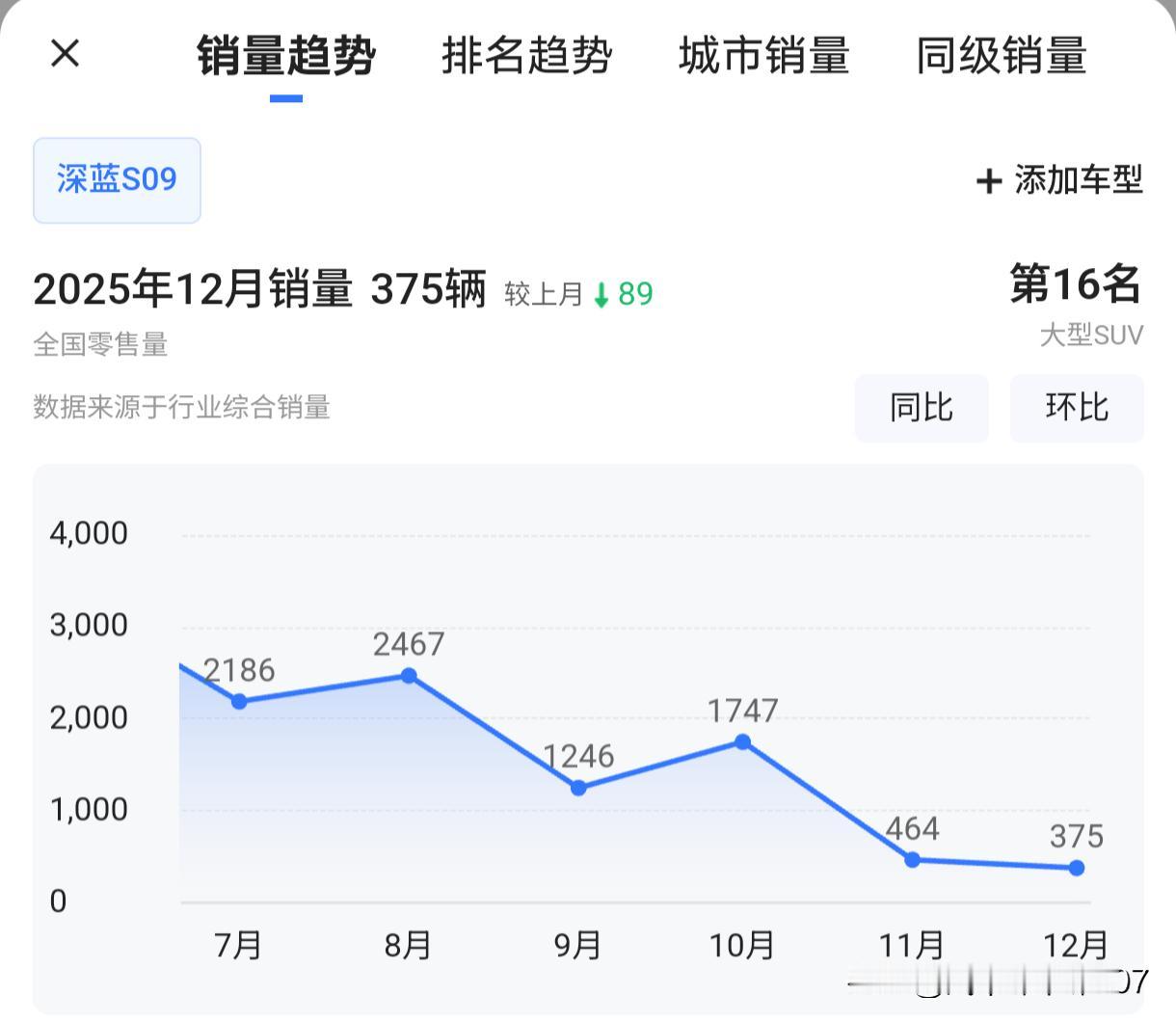Click the 7月 axis label
Image resolution: width=1176 pixels, height=1022 pixels.
coord(238,945)
